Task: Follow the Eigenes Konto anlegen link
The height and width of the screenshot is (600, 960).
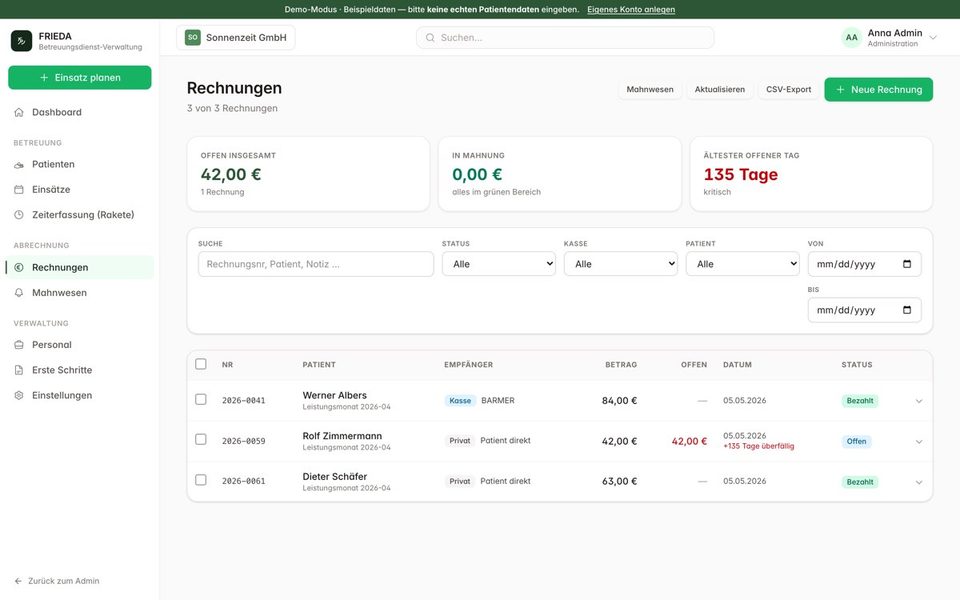Action: coord(631,9)
